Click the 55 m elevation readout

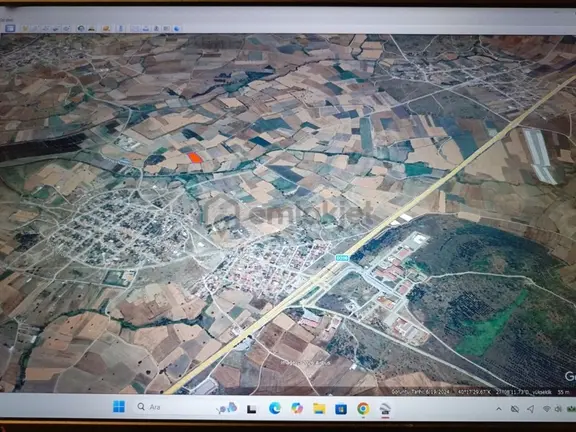[563, 392]
